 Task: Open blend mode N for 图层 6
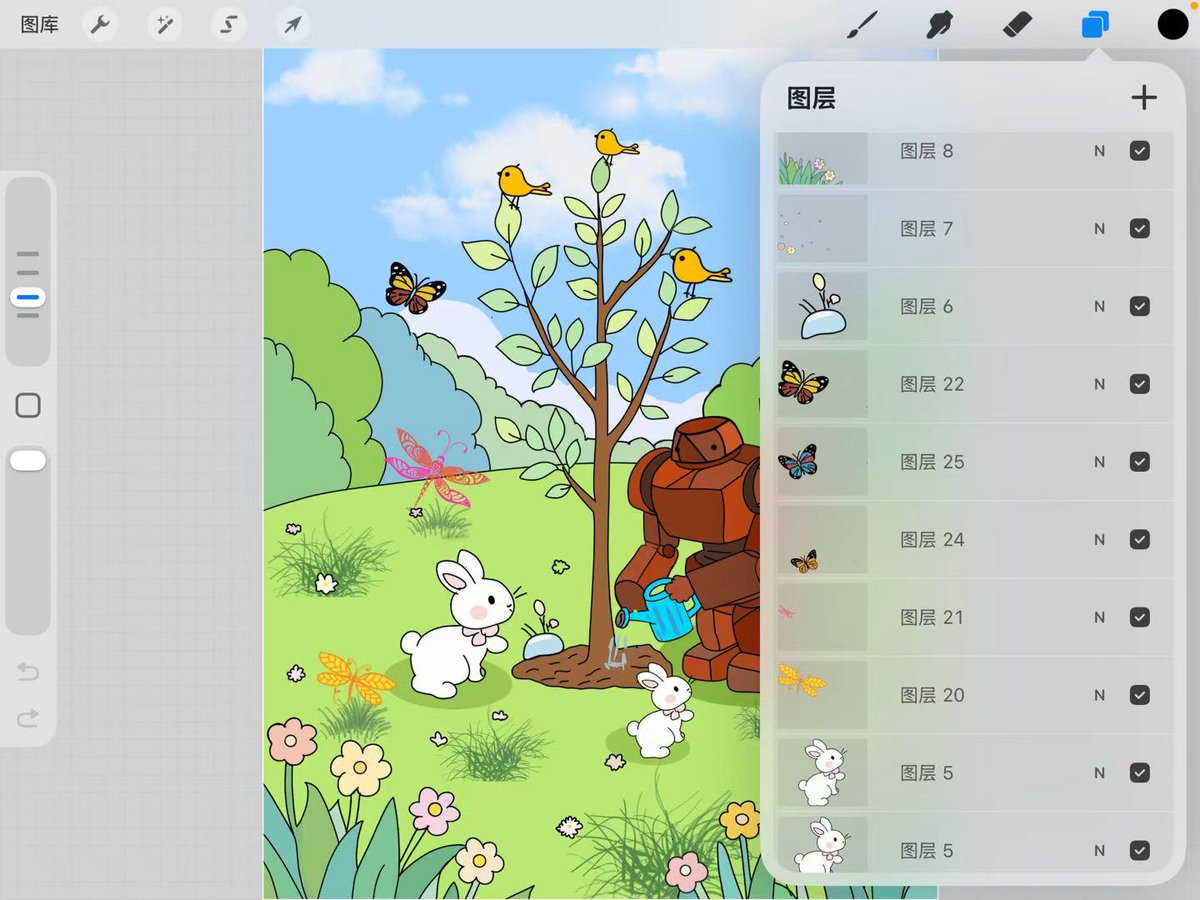point(1099,306)
